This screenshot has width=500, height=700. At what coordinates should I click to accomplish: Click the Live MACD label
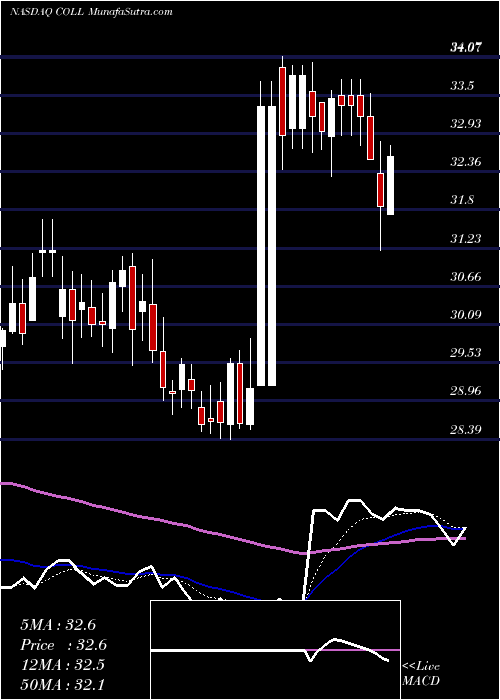point(421,673)
